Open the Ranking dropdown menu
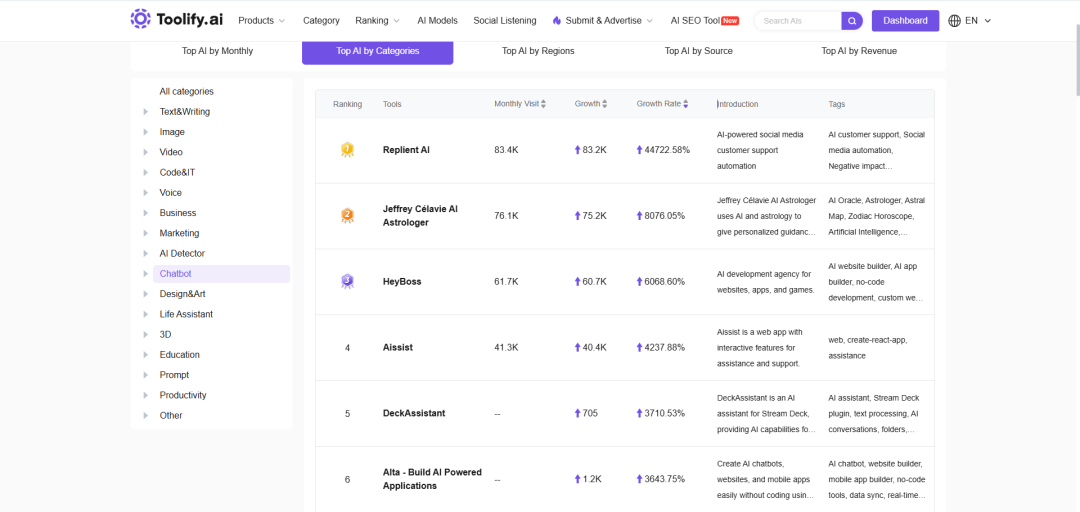 pos(377,21)
